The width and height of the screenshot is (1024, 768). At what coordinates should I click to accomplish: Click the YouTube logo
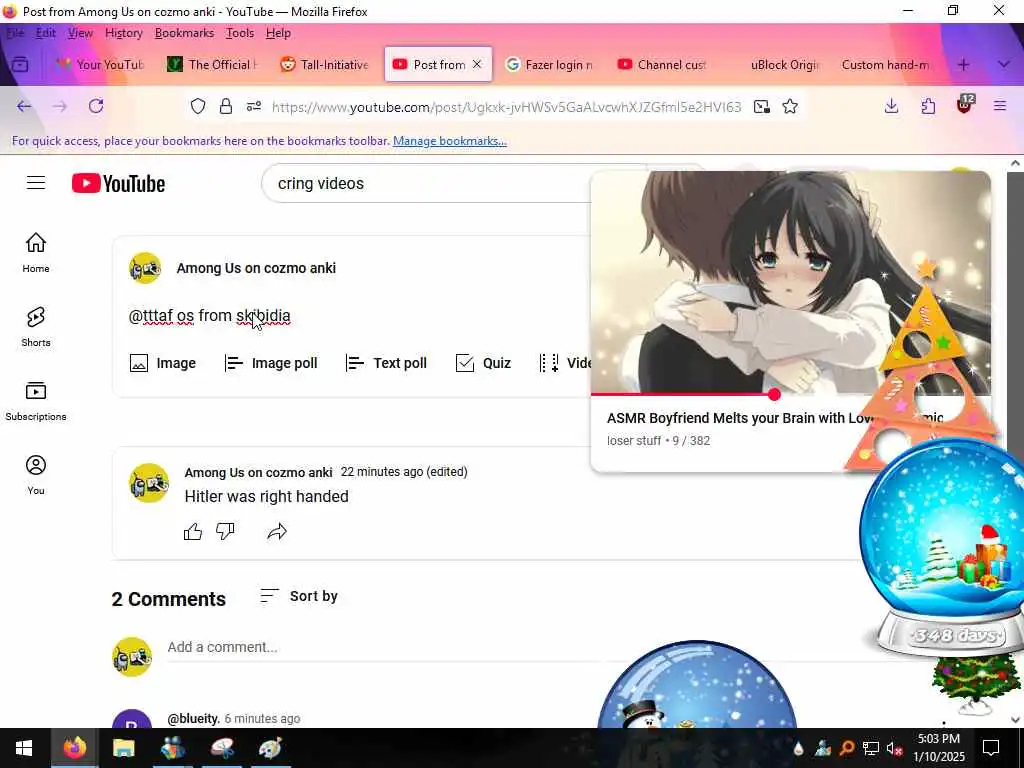(x=118, y=184)
